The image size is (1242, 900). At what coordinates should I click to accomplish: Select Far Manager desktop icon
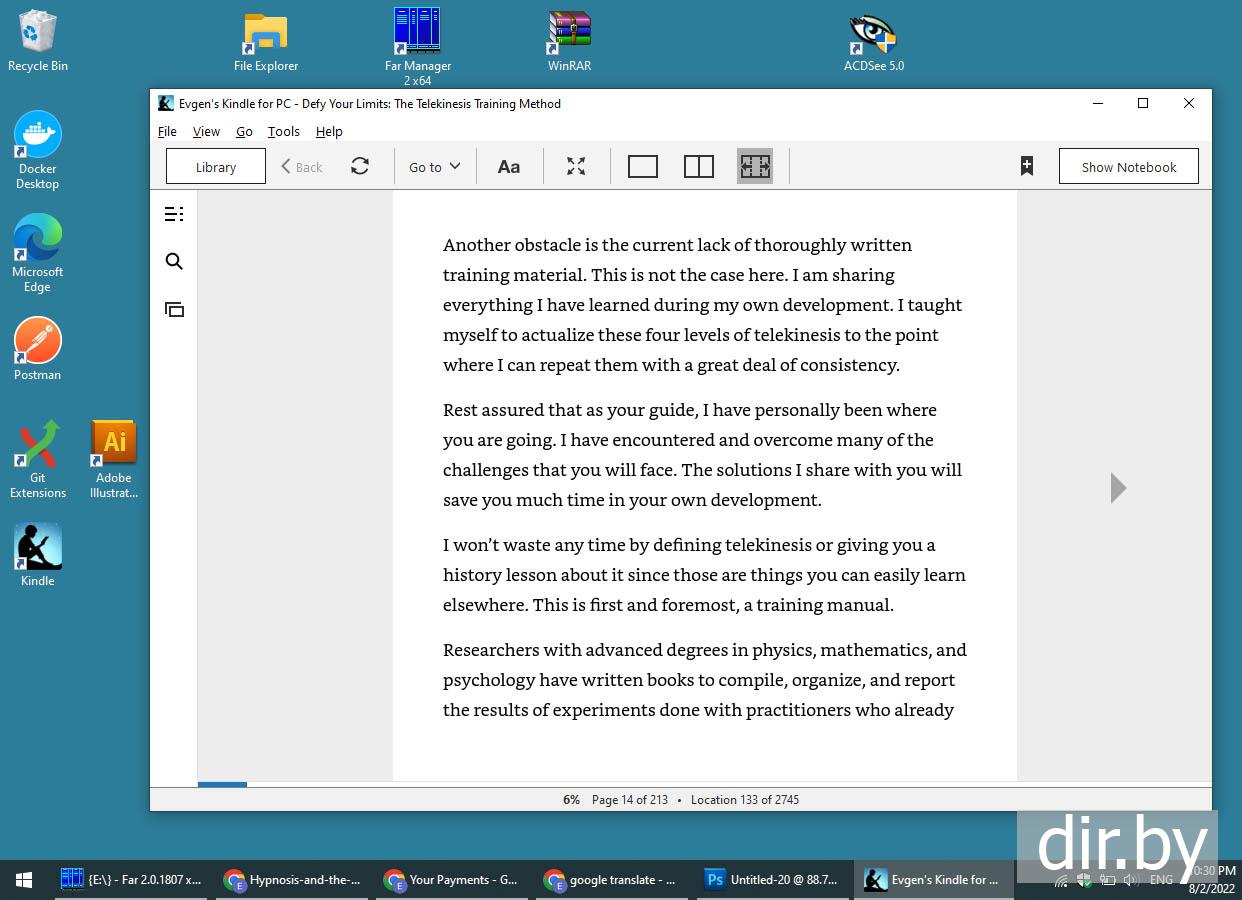(418, 47)
